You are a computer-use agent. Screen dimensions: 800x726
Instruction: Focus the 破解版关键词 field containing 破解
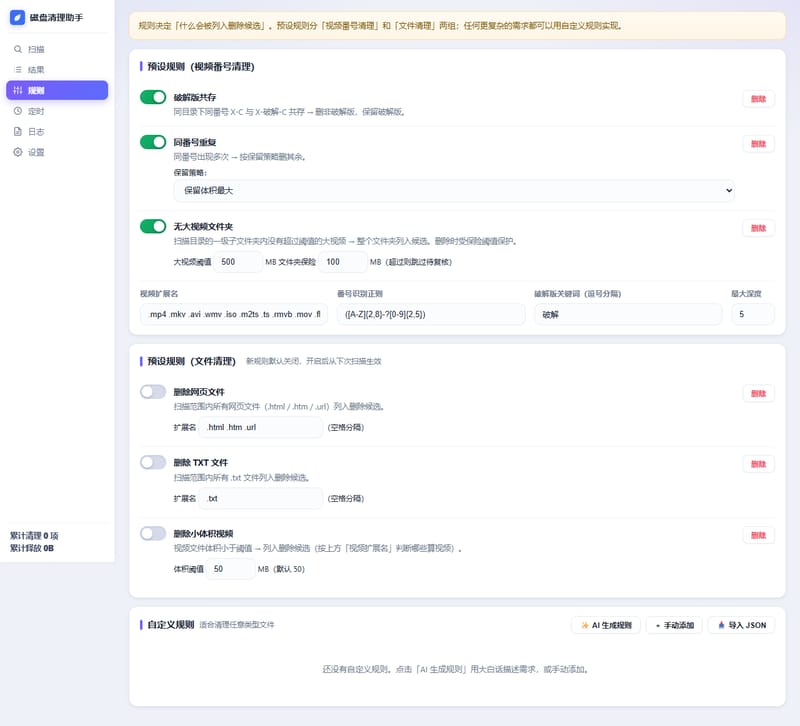[x=628, y=314]
